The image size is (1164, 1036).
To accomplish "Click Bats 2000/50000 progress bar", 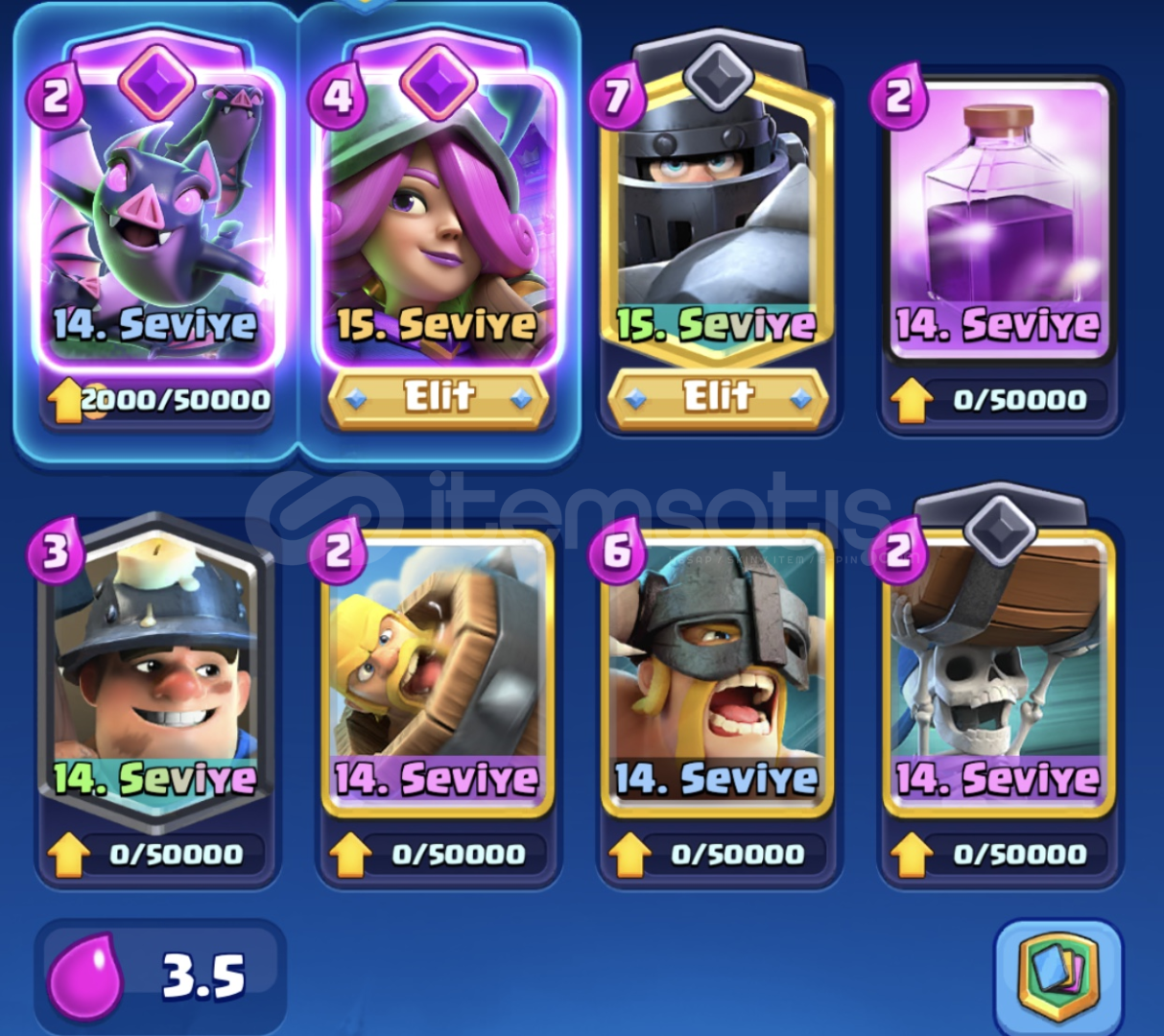I will [175, 400].
